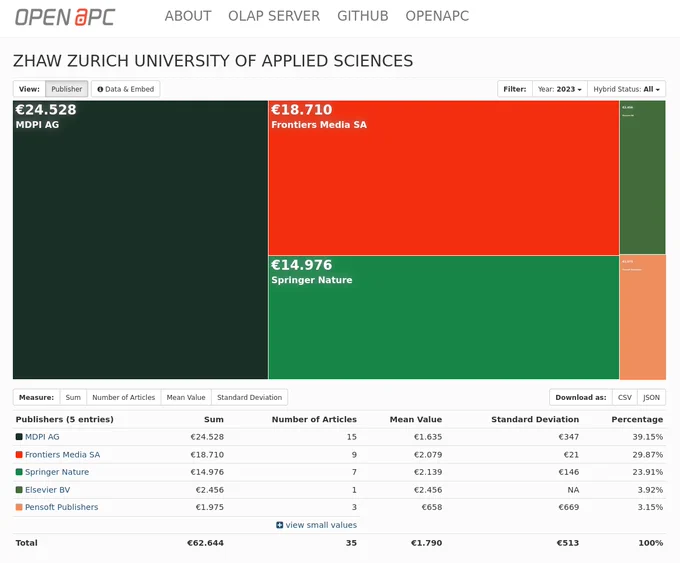Expand the view small values link
The image size is (680, 563).
(x=321, y=525)
